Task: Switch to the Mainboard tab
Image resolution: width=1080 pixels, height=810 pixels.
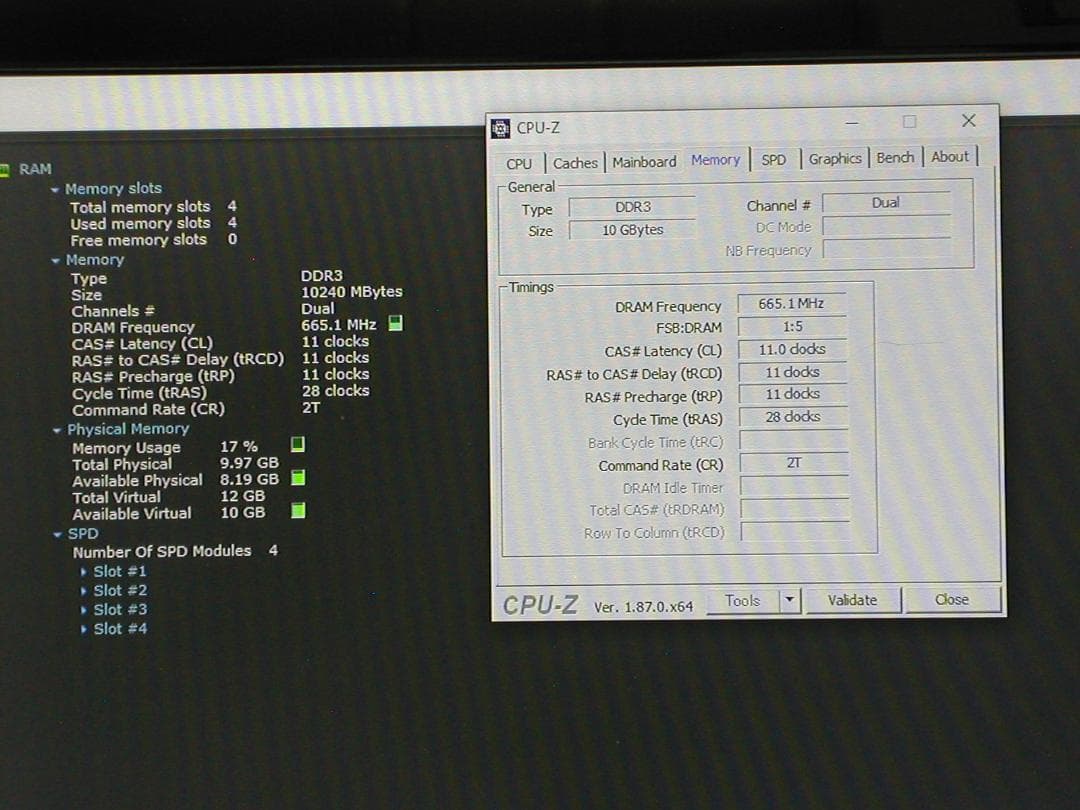Action: tap(644, 162)
